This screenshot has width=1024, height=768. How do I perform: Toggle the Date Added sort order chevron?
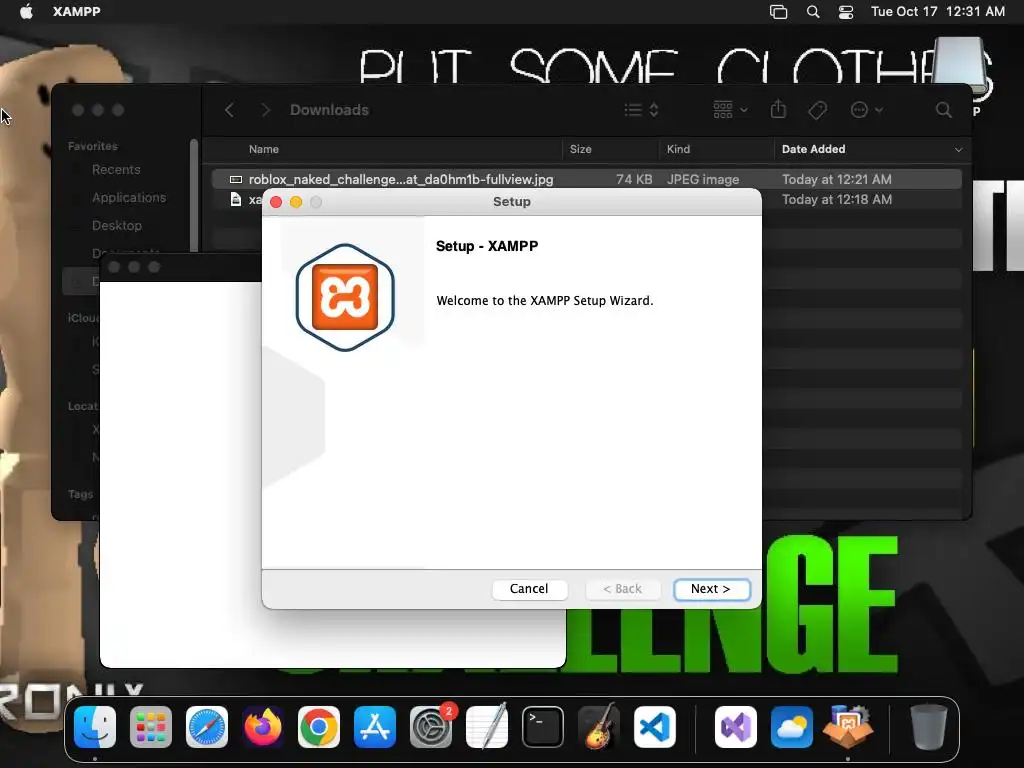pyautogui.click(x=958, y=150)
